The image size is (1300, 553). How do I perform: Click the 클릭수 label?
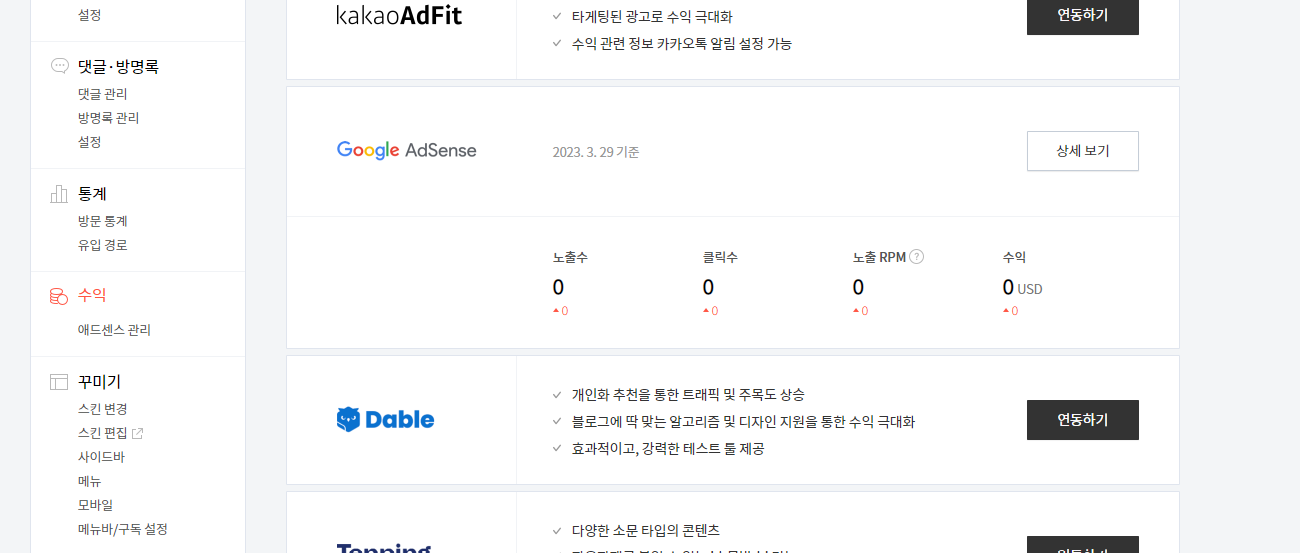(x=720, y=257)
